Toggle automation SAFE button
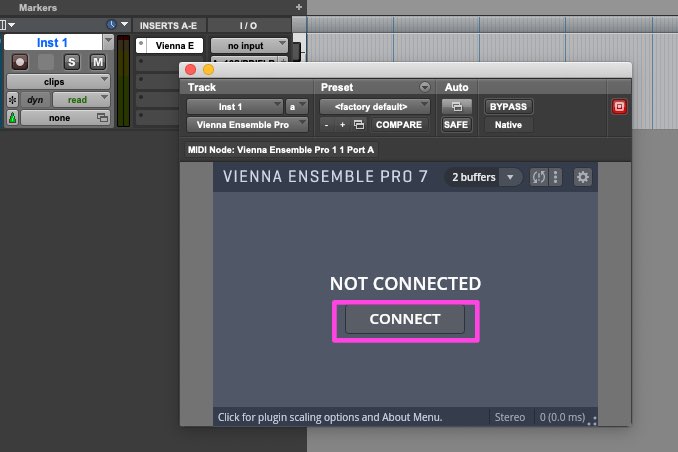Screen dimensions: 678x452 [456, 125]
